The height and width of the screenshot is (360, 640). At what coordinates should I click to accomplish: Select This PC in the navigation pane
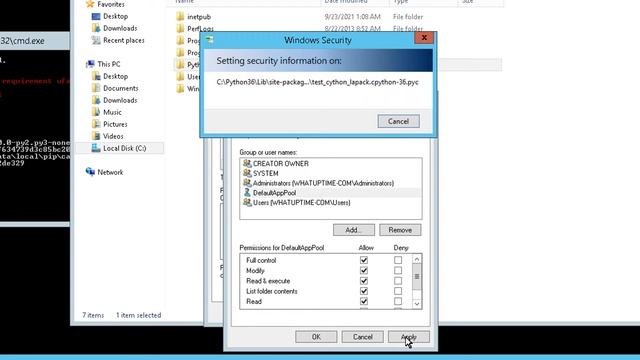(109, 64)
